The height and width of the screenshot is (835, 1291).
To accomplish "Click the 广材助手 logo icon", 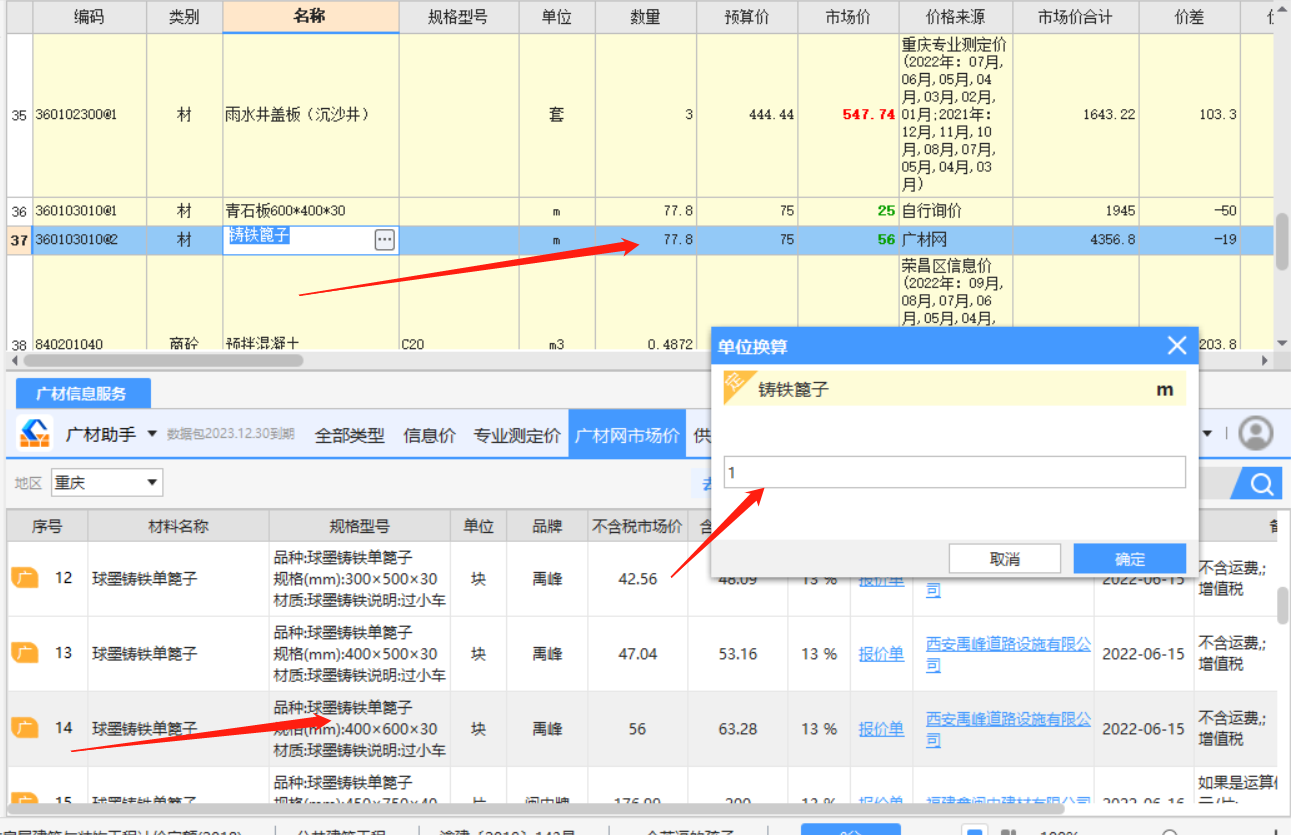I will [36, 434].
